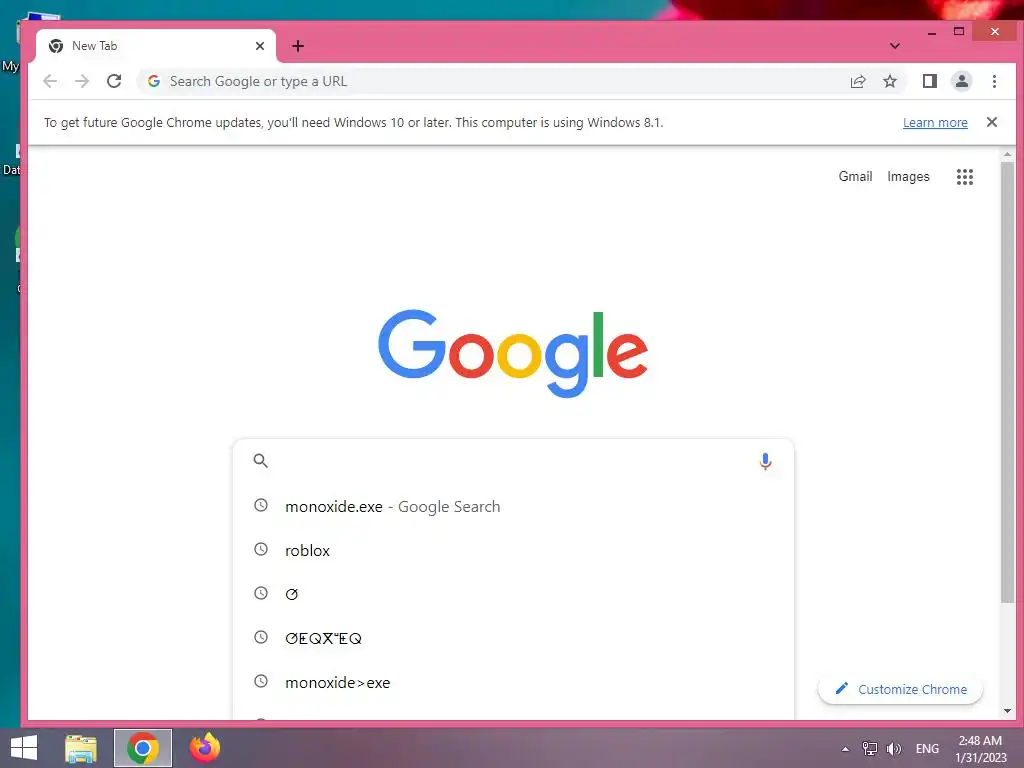The width and height of the screenshot is (1024, 768).
Task: Click the Learn more link
Action: [x=935, y=122]
